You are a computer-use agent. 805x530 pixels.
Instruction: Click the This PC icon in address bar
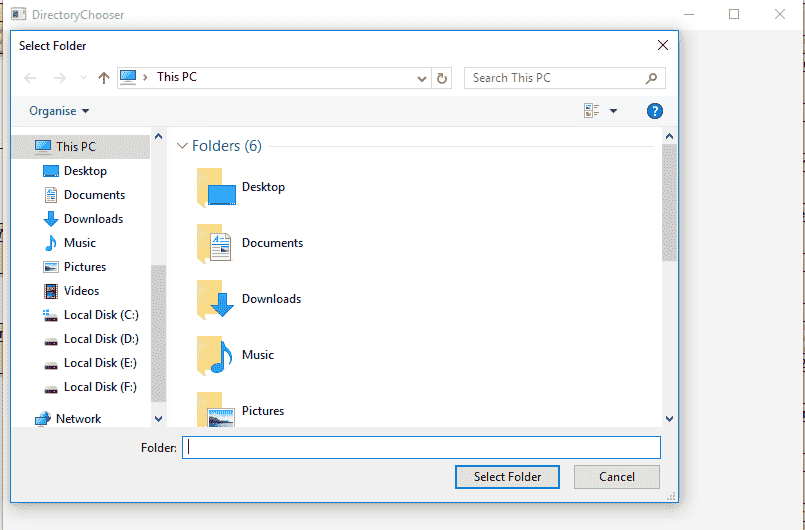click(128, 77)
